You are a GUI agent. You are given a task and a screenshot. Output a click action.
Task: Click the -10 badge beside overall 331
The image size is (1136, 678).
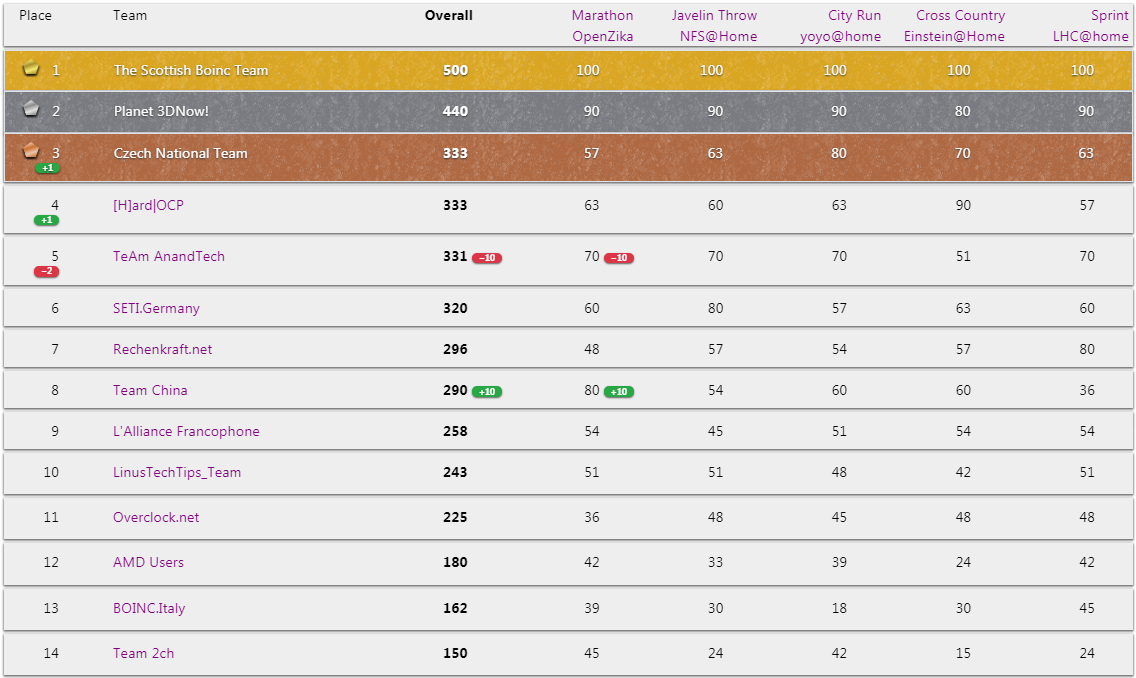click(487, 258)
